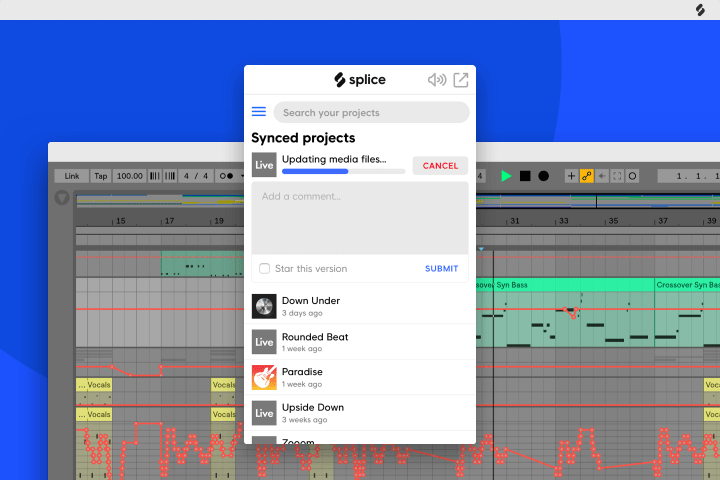Viewport: 720px width, 480px height.
Task: Search your projects field
Action: tap(371, 113)
